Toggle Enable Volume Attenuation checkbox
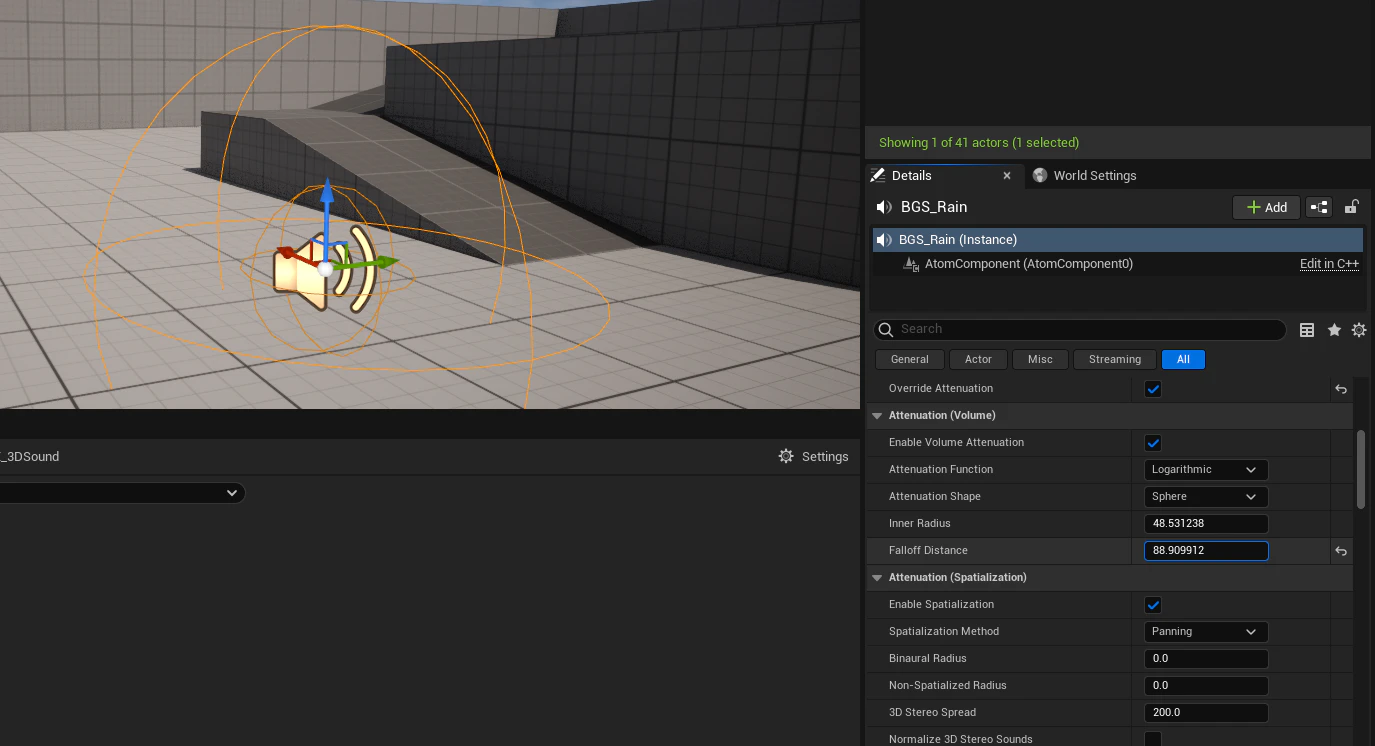The height and width of the screenshot is (746, 1375). coord(1153,443)
